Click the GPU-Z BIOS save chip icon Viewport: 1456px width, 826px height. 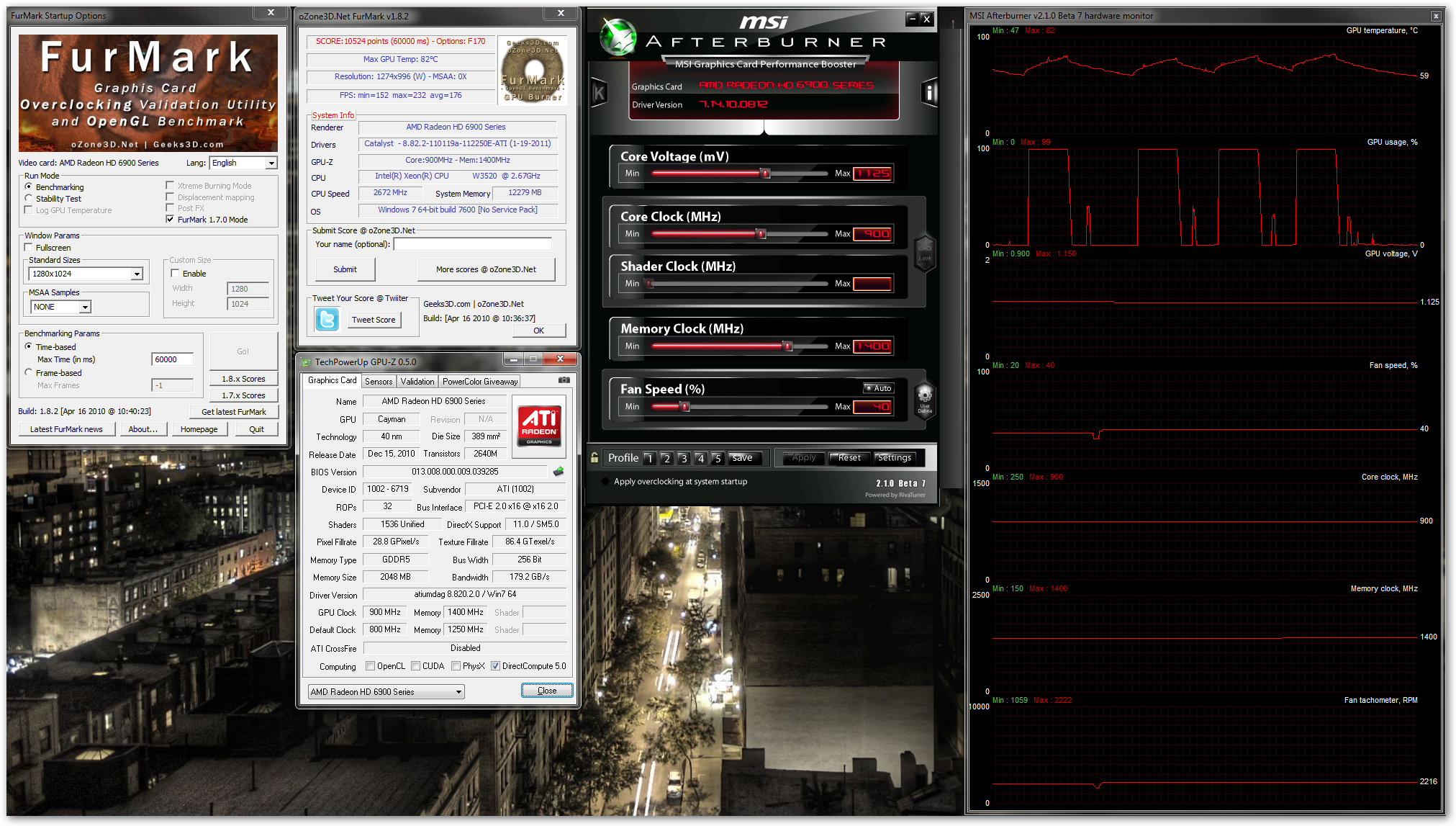558,472
